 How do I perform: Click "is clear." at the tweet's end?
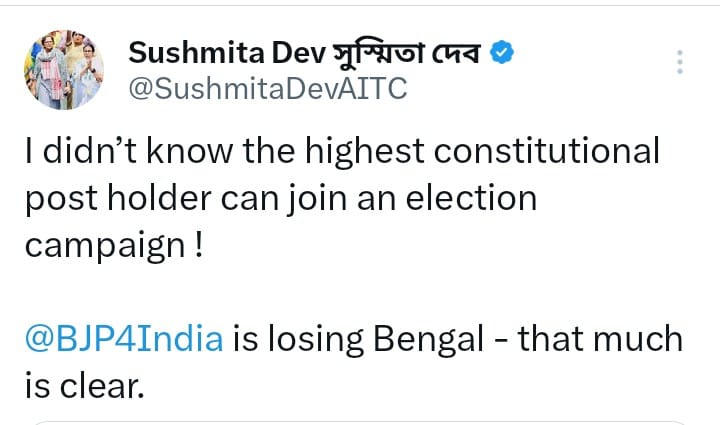click(84, 384)
